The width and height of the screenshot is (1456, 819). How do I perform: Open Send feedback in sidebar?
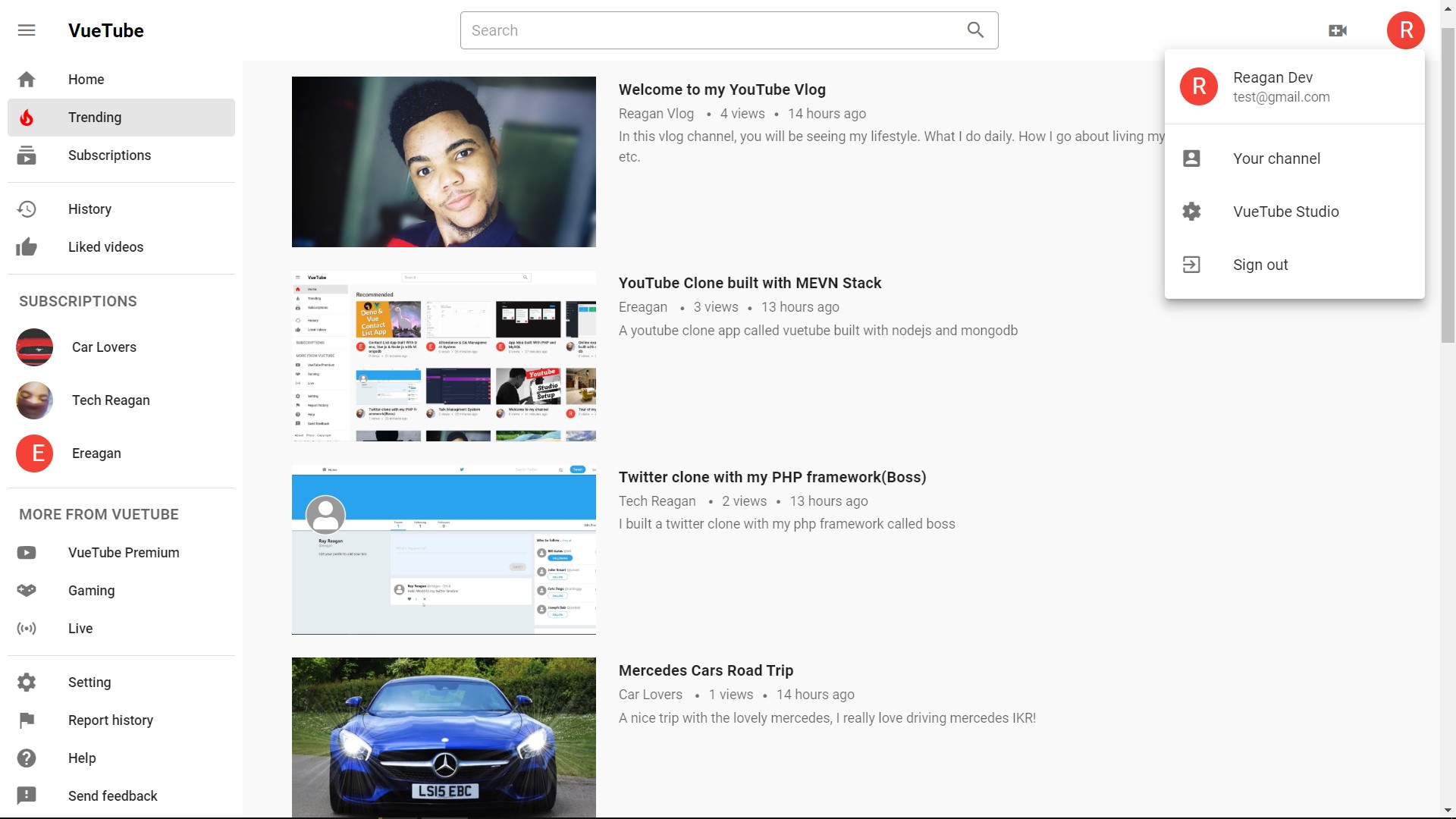click(112, 795)
